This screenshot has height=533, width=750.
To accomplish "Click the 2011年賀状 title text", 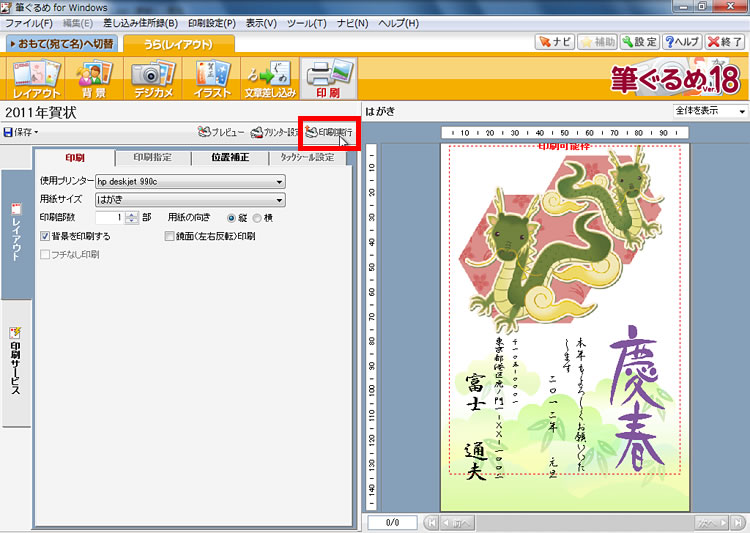I will click(x=41, y=112).
